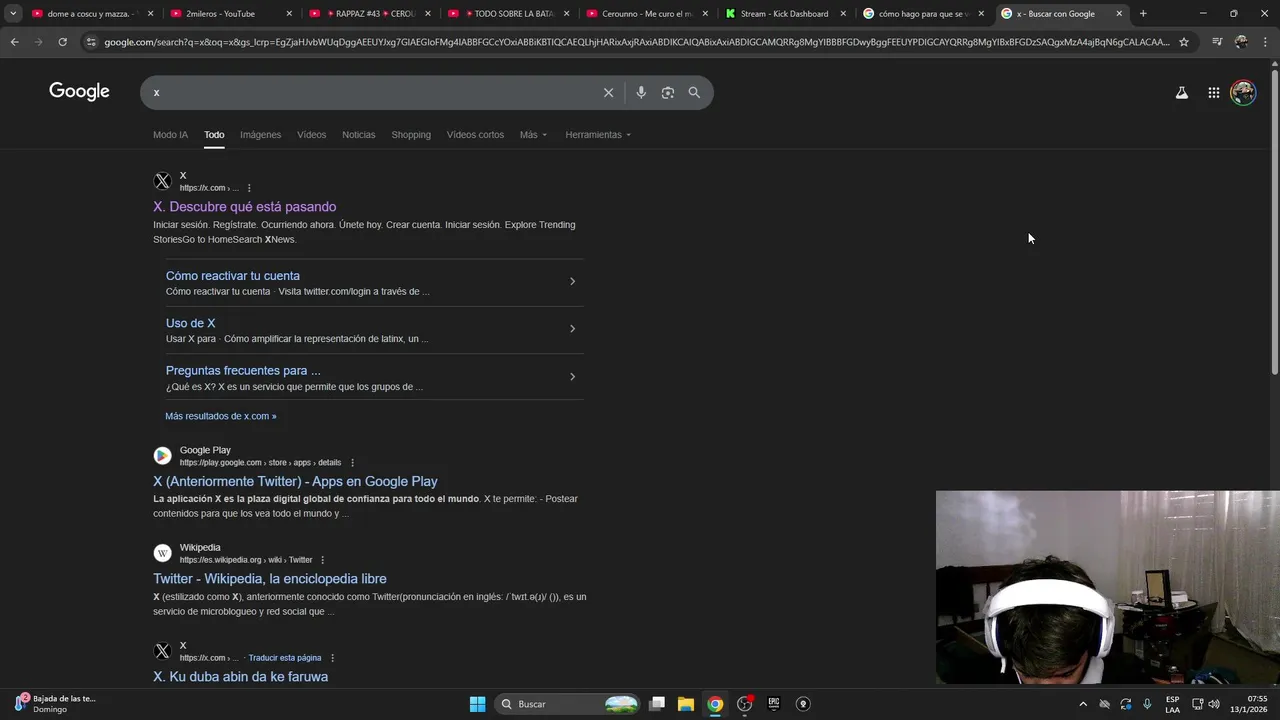Screen dimensions: 1280x720
Task: Switch to the Stream - Kick Dashboard tab
Action: [785, 14]
